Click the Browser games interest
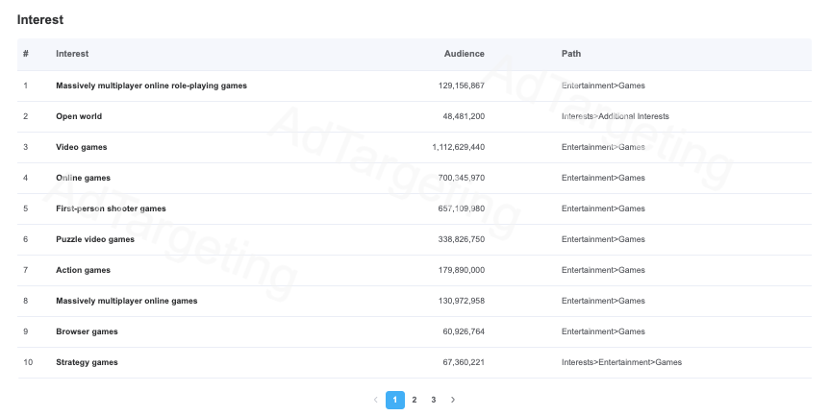The height and width of the screenshot is (416, 830). point(87,332)
